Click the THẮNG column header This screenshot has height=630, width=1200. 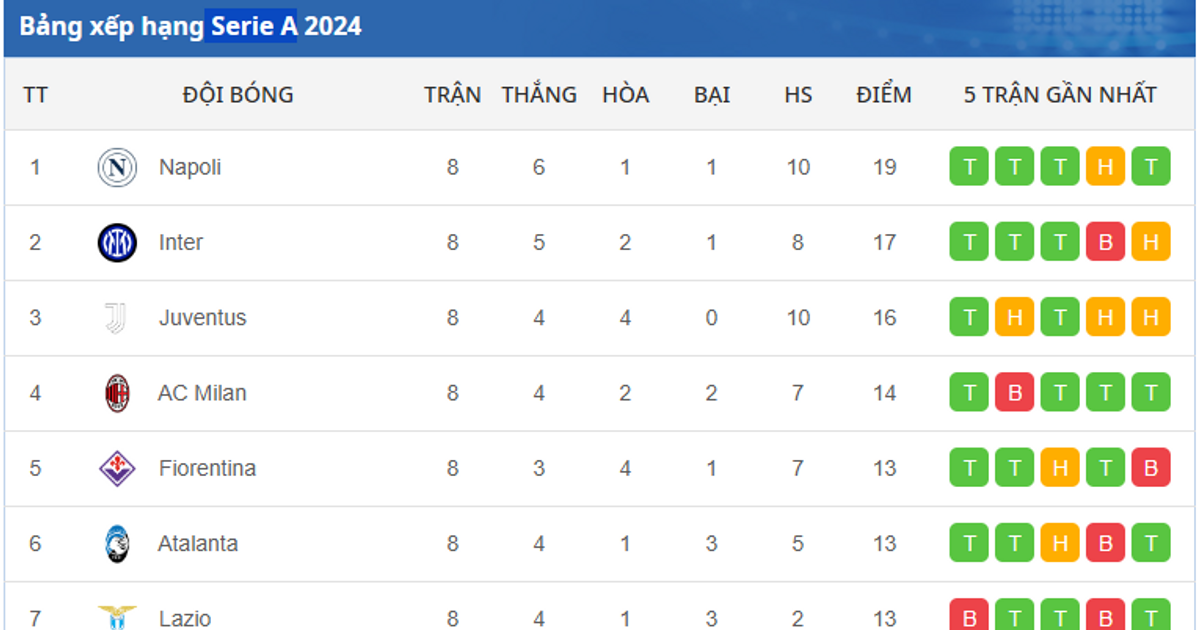pos(539,95)
